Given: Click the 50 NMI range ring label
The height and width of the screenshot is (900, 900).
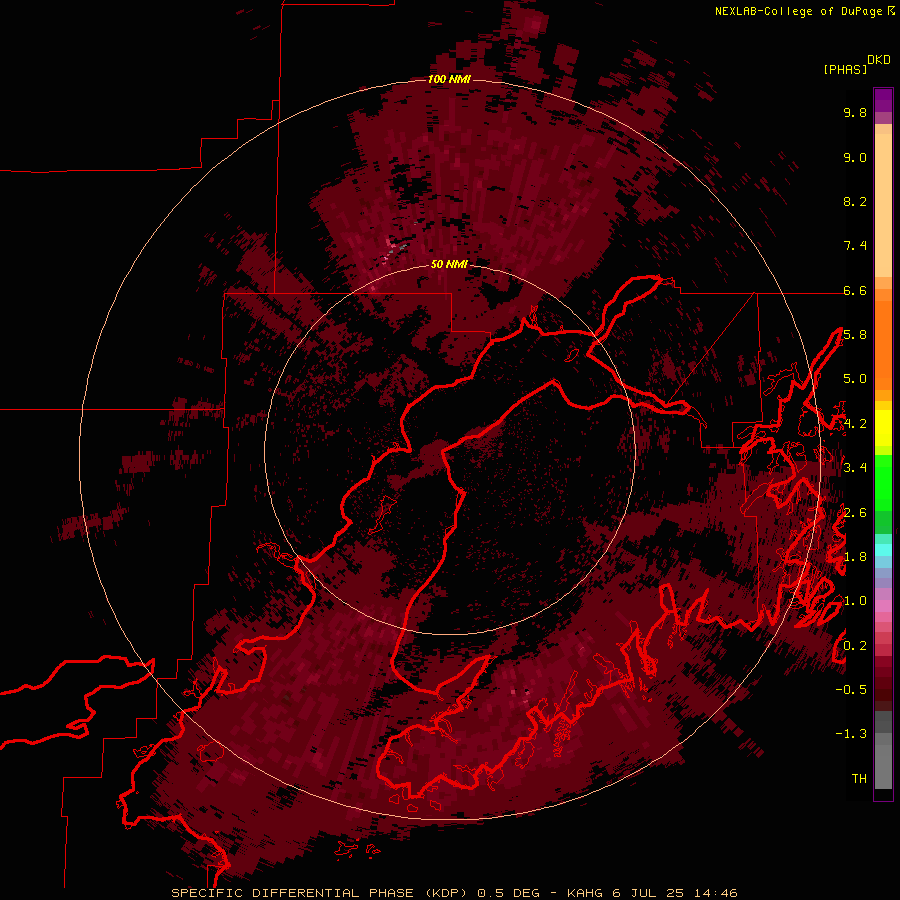Looking at the screenshot, I should (449, 264).
